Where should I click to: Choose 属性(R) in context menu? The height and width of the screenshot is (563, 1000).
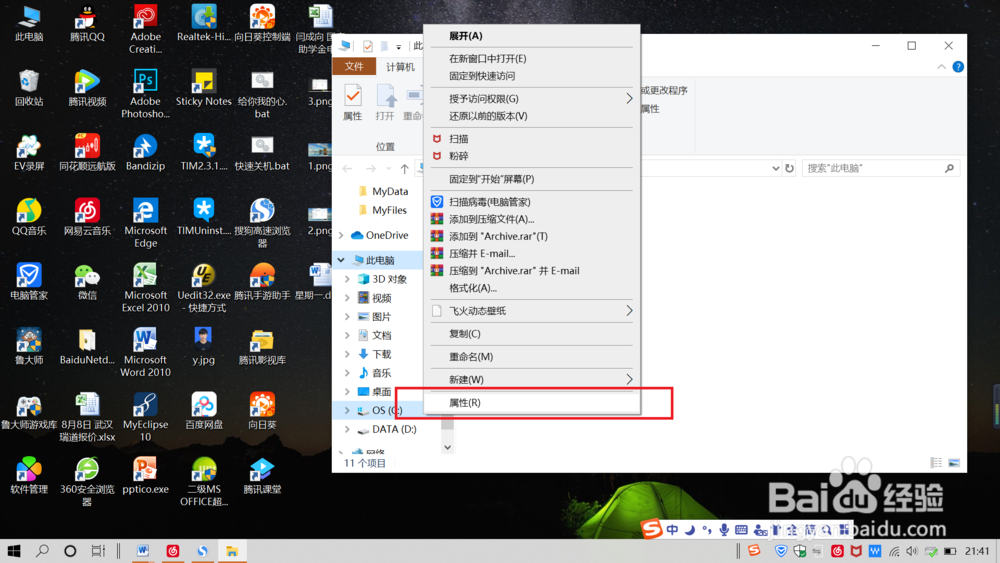pyautogui.click(x=532, y=403)
